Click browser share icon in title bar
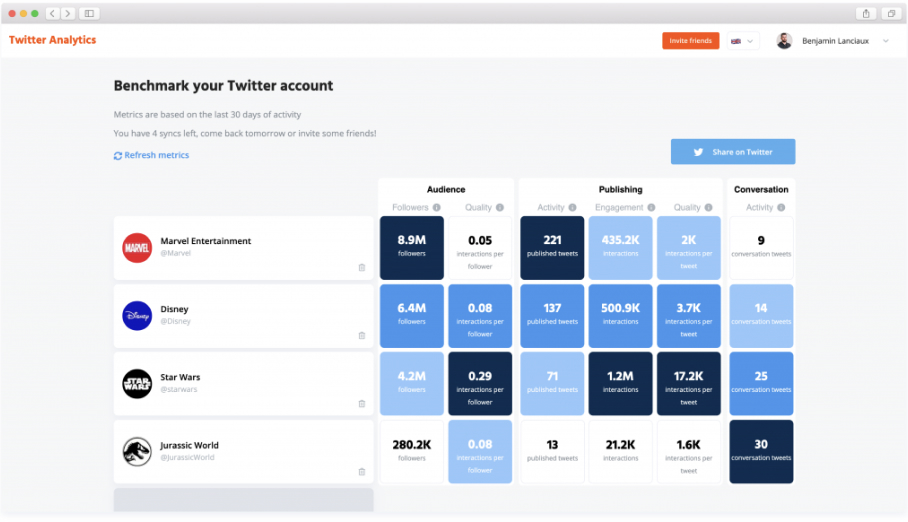The image size is (908, 522). 866,13
